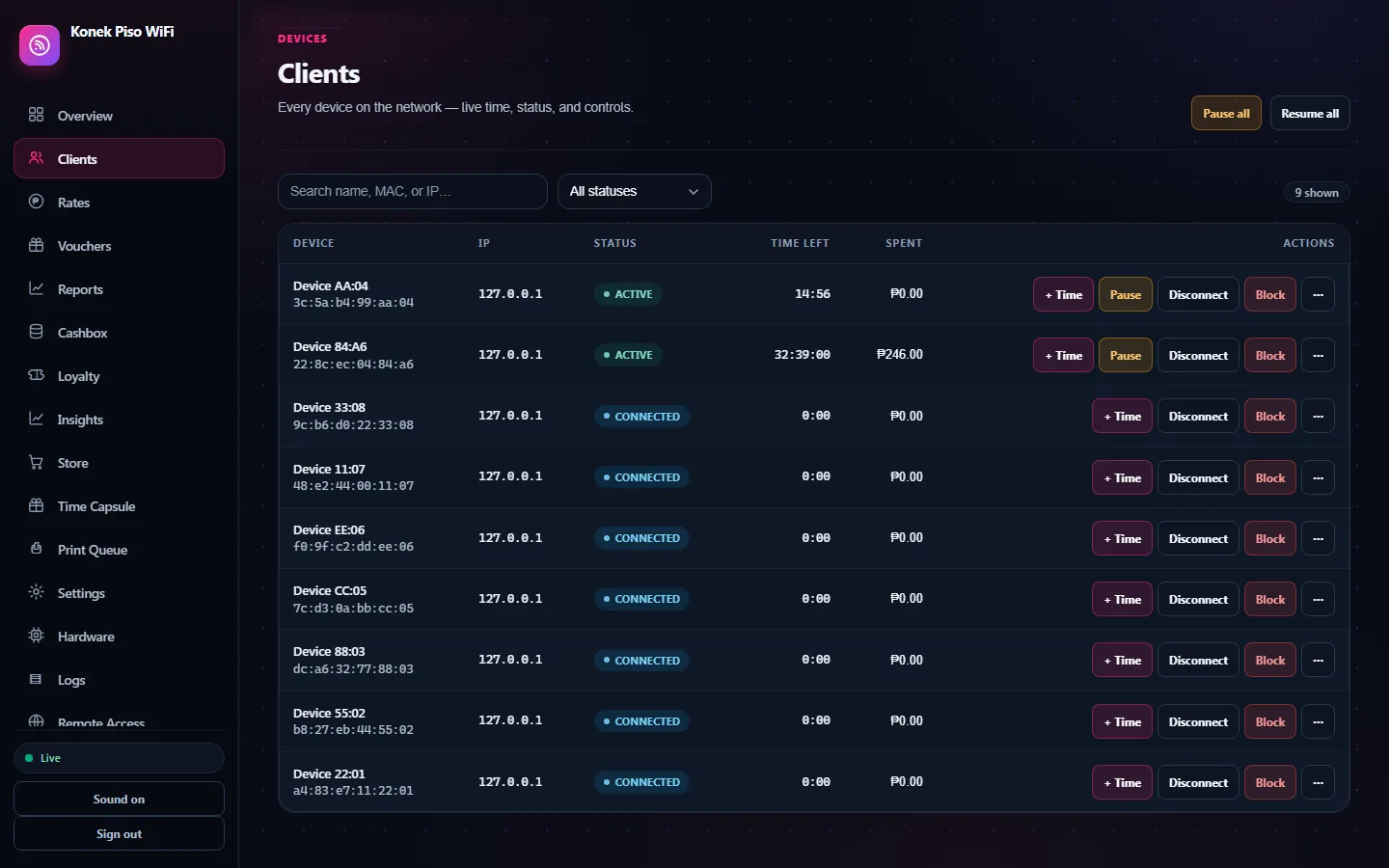This screenshot has height=868, width=1389.
Task: Click the Pause all button
Action: (x=1226, y=113)
